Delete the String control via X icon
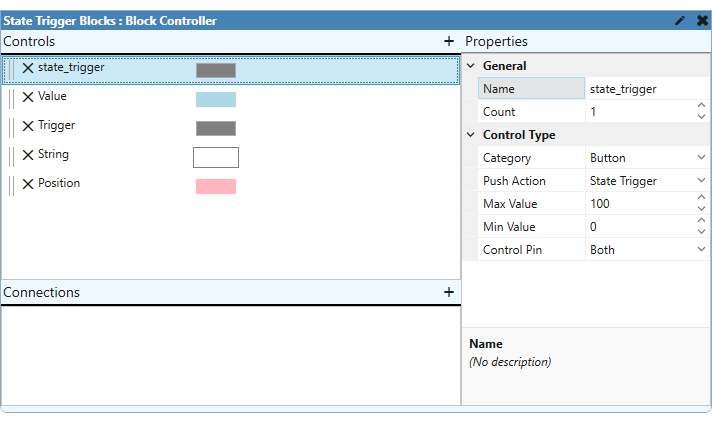 point(28,156)
